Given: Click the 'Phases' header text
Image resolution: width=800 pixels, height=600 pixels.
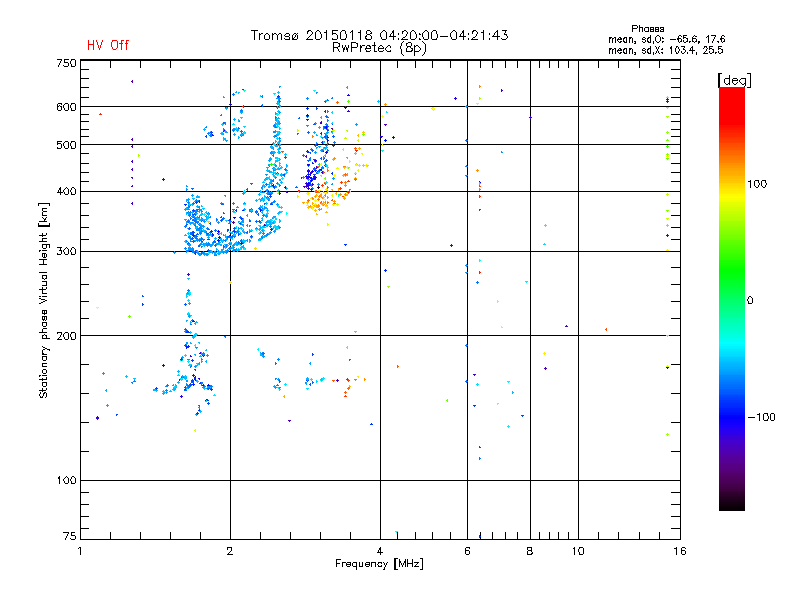Looking at the screenshot, I should click(x=647, y=29).
